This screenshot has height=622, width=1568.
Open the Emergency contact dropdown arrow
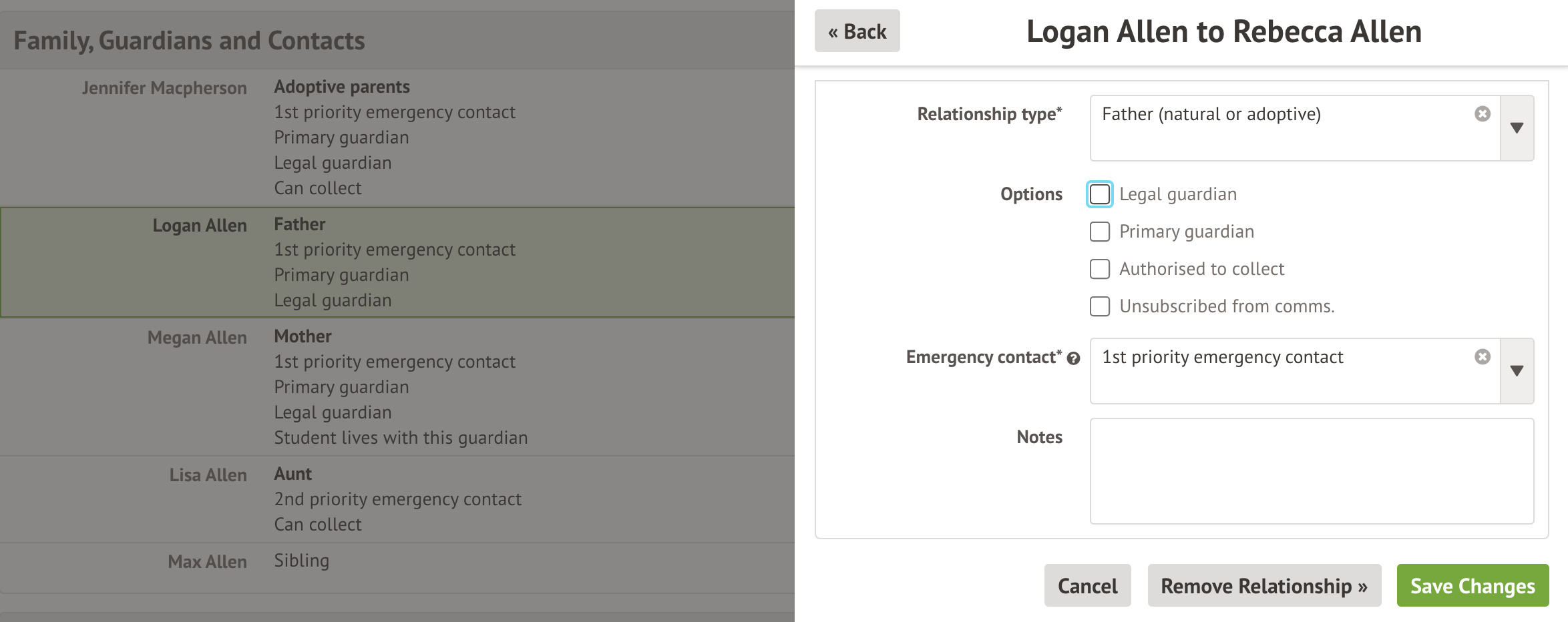coord(1517,371)
